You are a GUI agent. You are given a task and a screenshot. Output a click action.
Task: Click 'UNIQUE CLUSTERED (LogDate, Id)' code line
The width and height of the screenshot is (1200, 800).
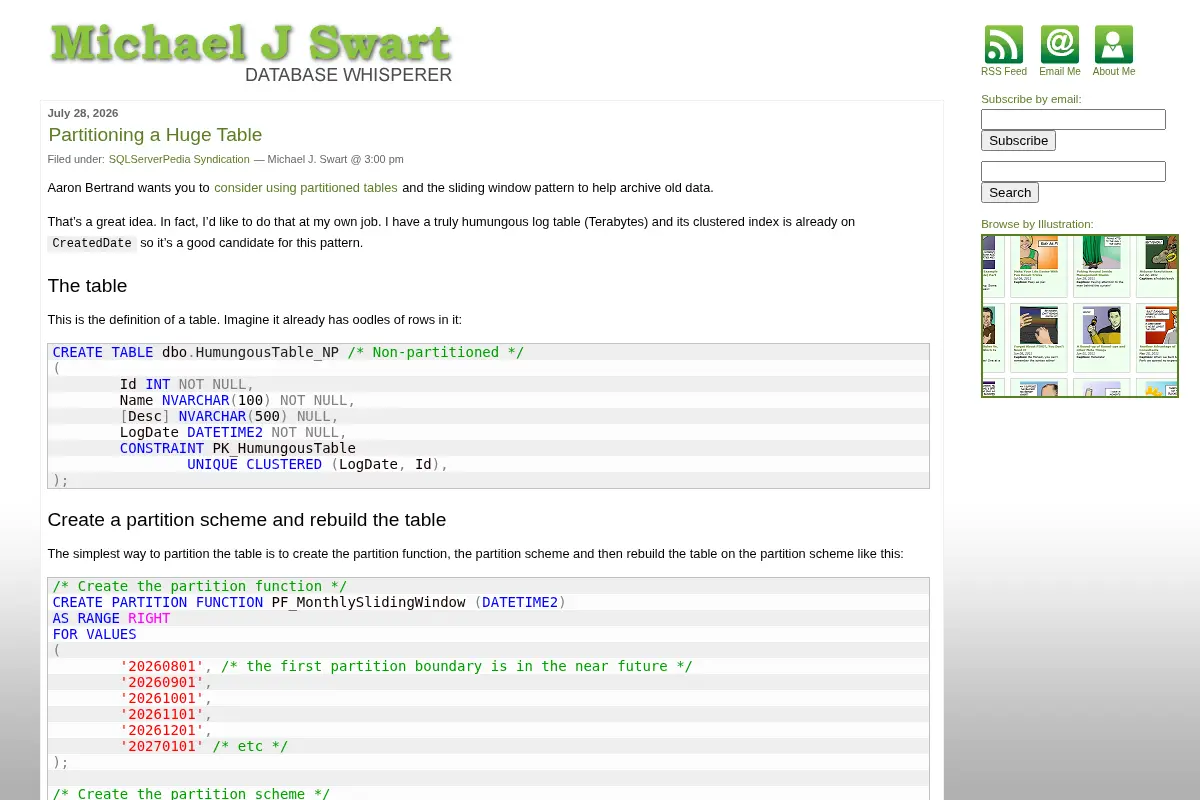[318, 464]
